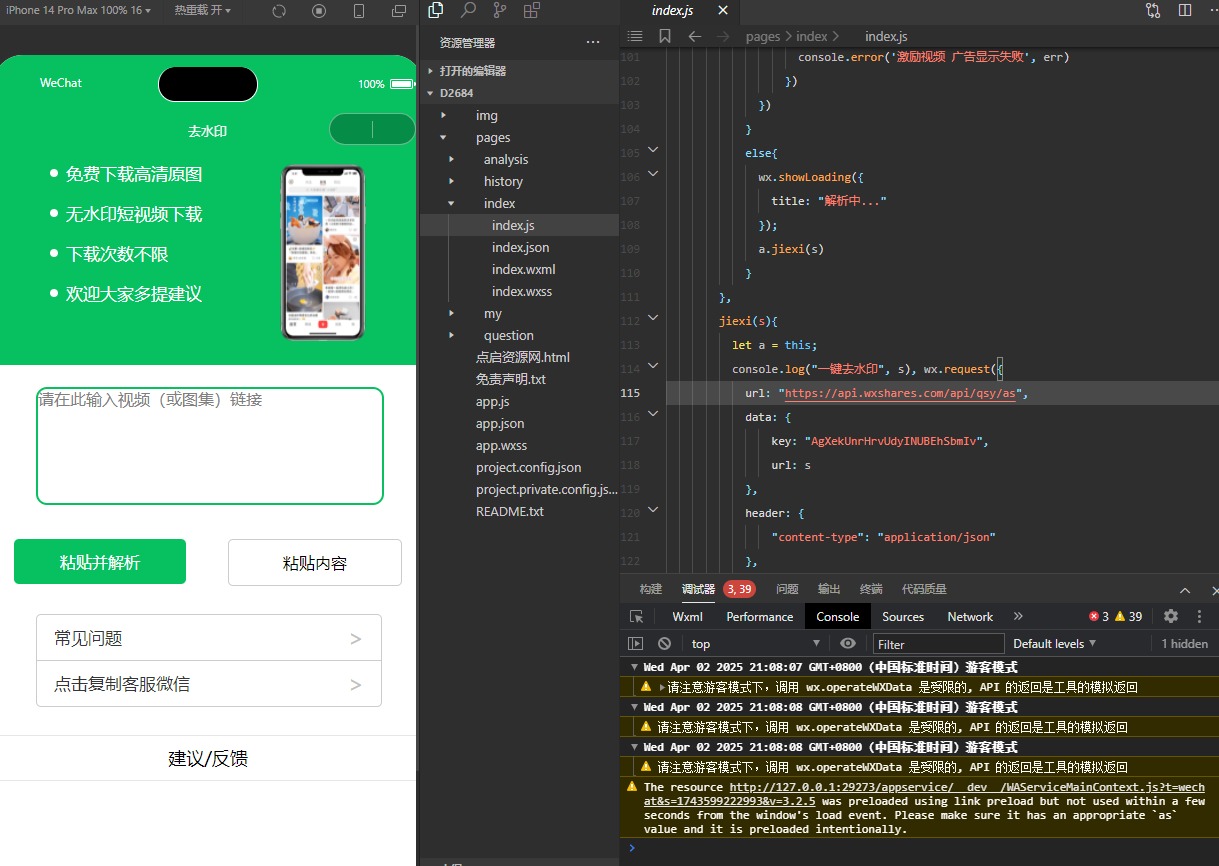Click the compare changes icon at editor top right
The height and width of the screenshot is (866, 1219).
pyautogui.click(x=1153, y=11)
